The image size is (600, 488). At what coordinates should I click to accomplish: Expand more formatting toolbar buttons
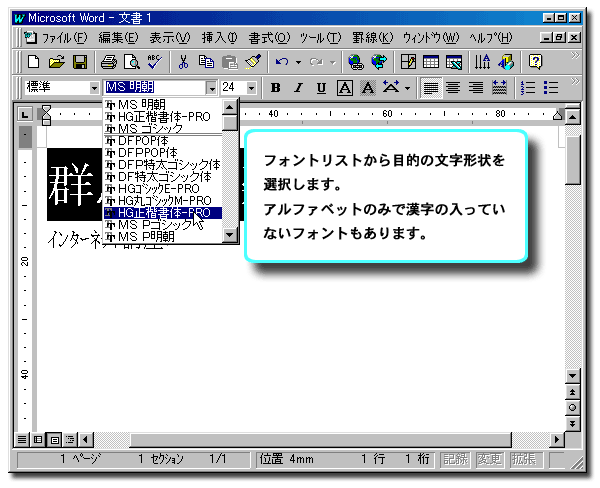tap(574, 82)
